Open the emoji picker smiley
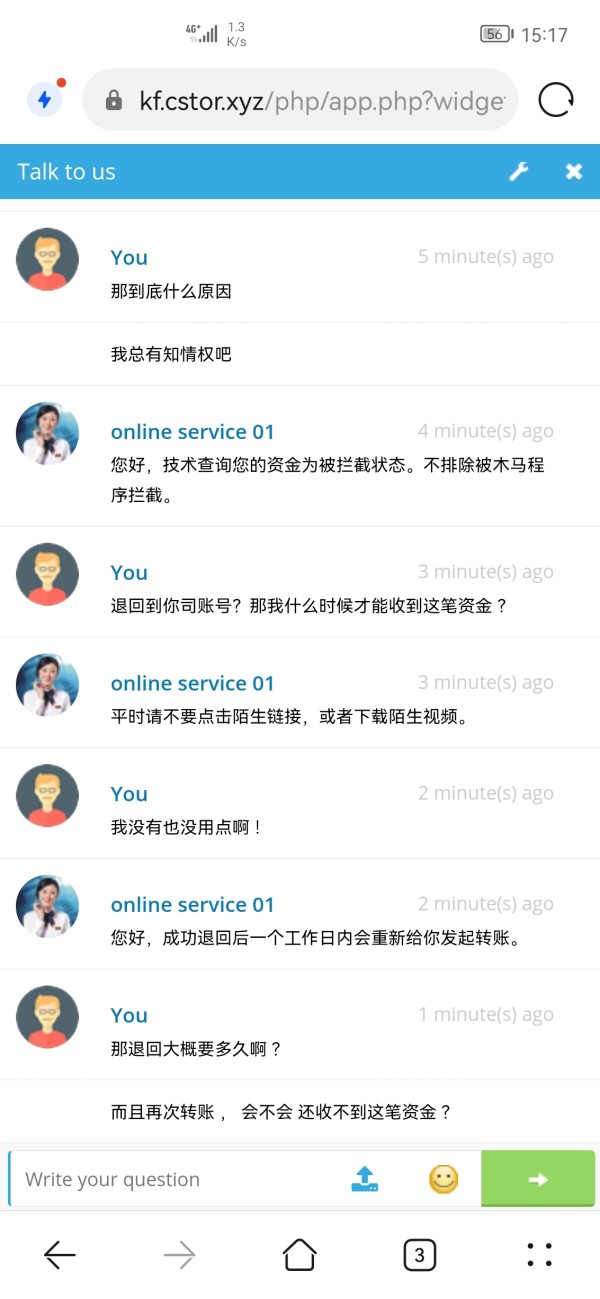The width and height of the screenshot is (600, 1299). click(443, 1179)
